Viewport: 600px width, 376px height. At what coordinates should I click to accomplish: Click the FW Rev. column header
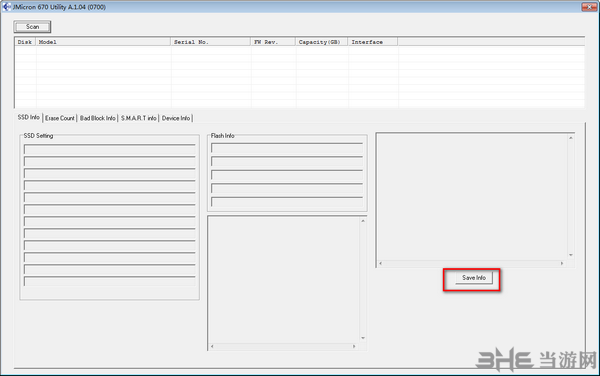pyautogui.click(x=273, y=42)
